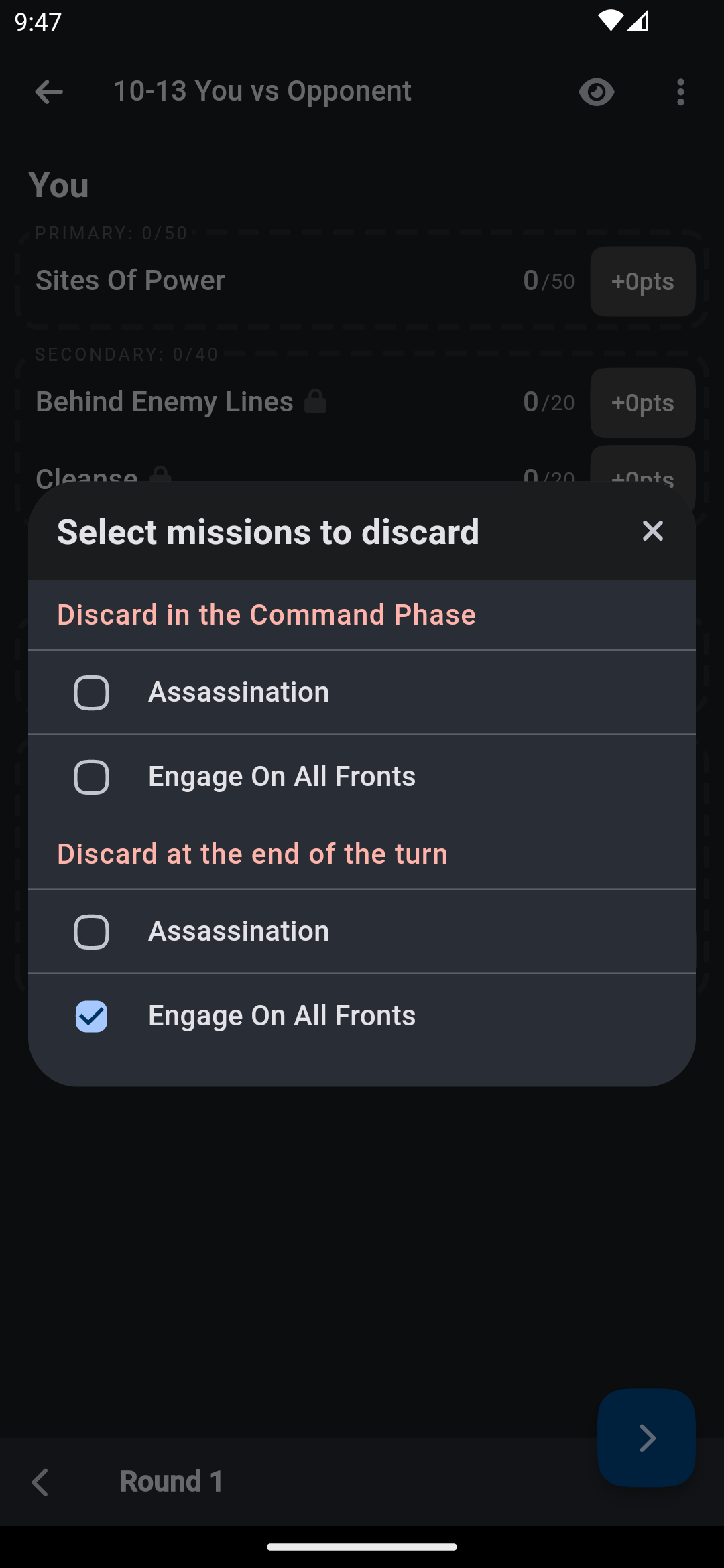Check Assassination under Discard in the Command Phase
This screenshot has height=1568, width=724.
click(x=92, y=692)
